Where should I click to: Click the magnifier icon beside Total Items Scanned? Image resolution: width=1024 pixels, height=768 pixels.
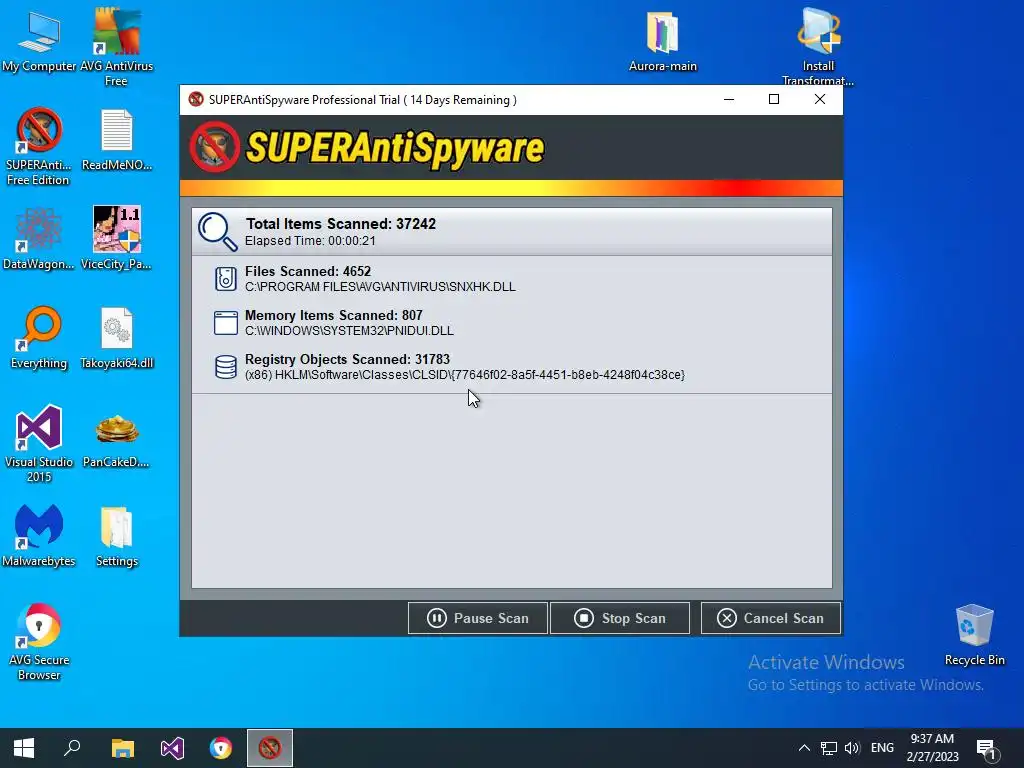click(x=217, y=232)
